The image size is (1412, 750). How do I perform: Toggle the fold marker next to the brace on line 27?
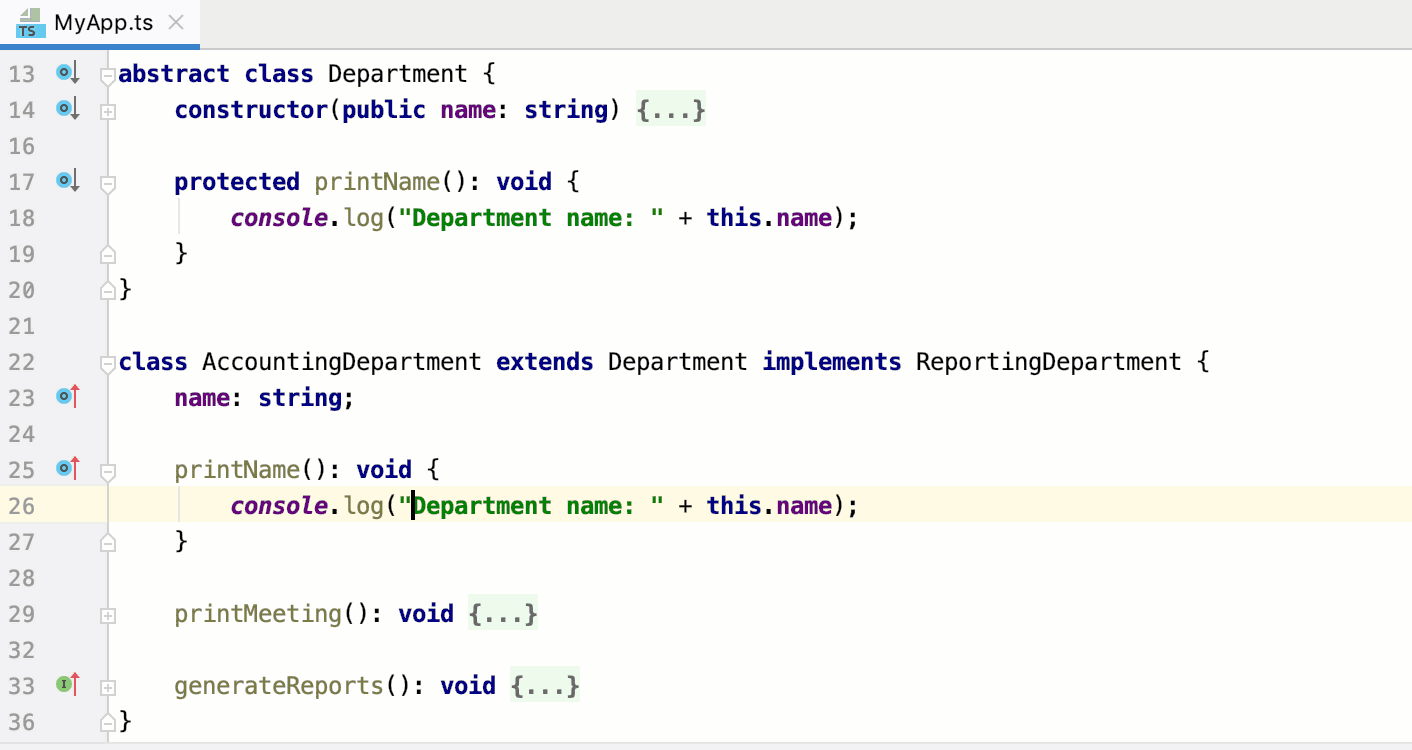point(107,541)
